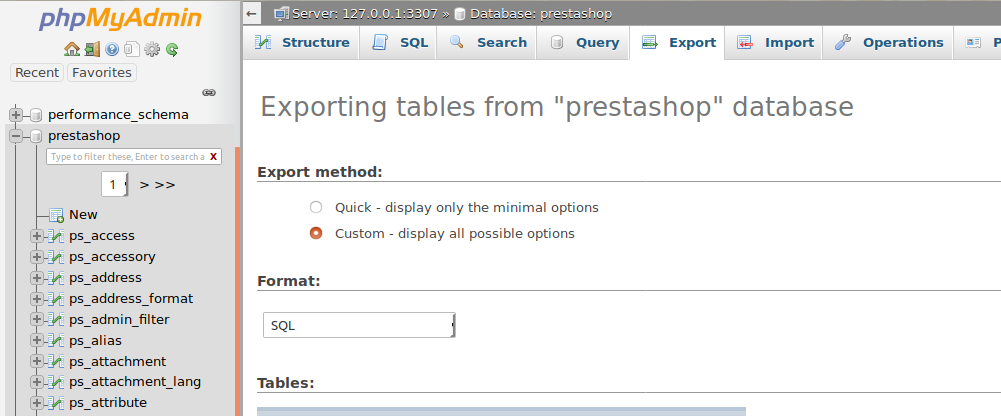Screen dimensions: 1001x416
Task: Select Custom all options radio button
Action: point(315,234)
